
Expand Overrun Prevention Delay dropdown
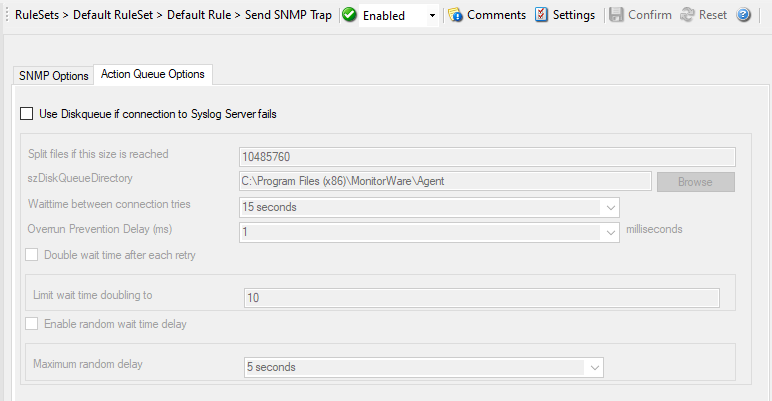[609, 232]
